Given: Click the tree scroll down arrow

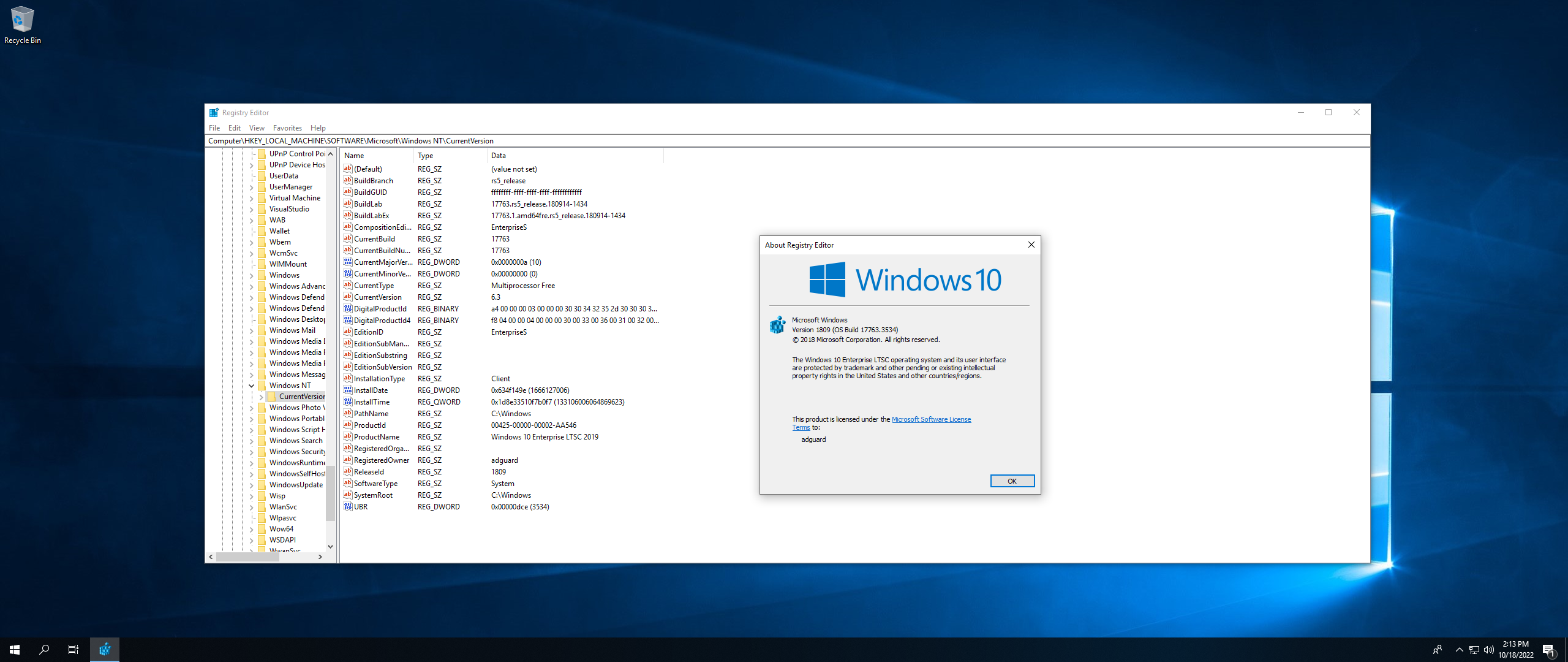Looking at the screenshot, I should (330, 547).
